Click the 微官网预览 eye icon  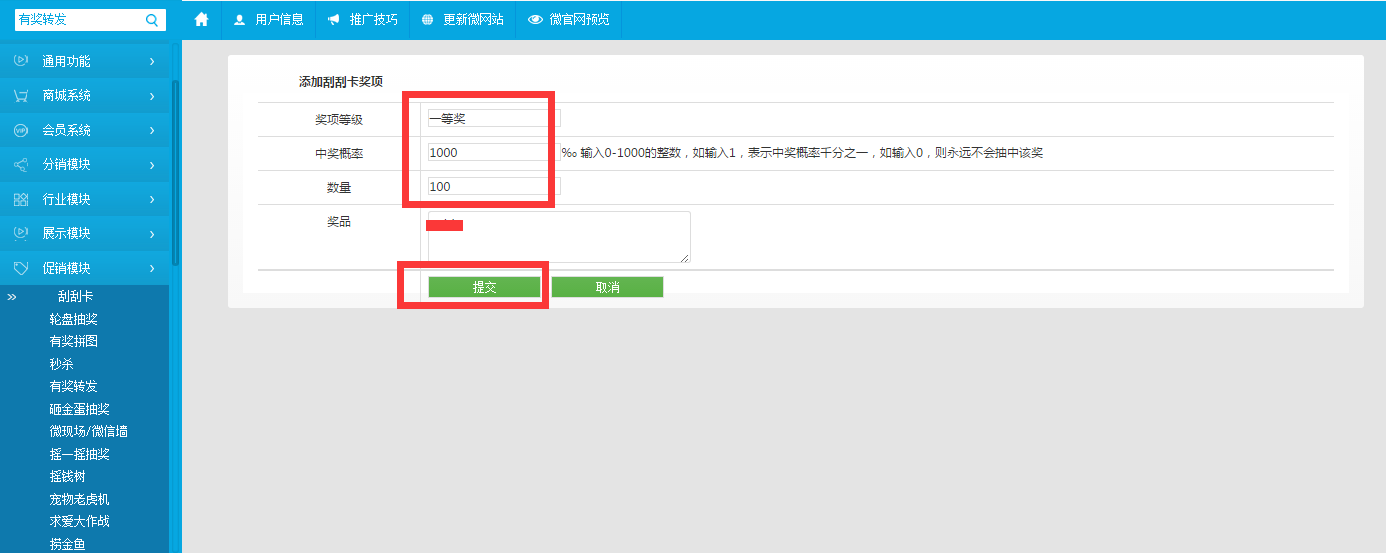point(535,20)
